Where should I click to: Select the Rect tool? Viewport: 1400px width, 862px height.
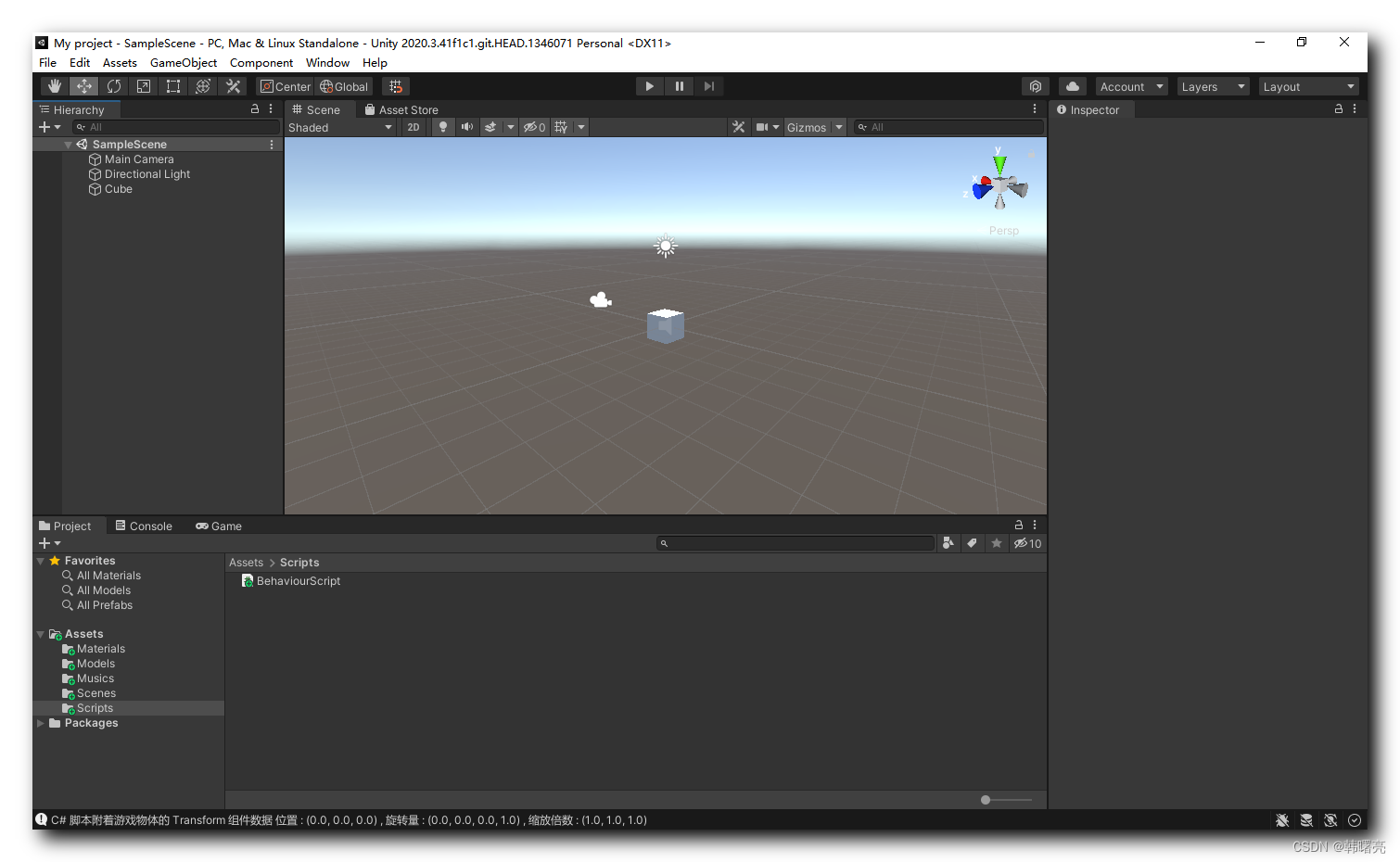coord(173,86)
